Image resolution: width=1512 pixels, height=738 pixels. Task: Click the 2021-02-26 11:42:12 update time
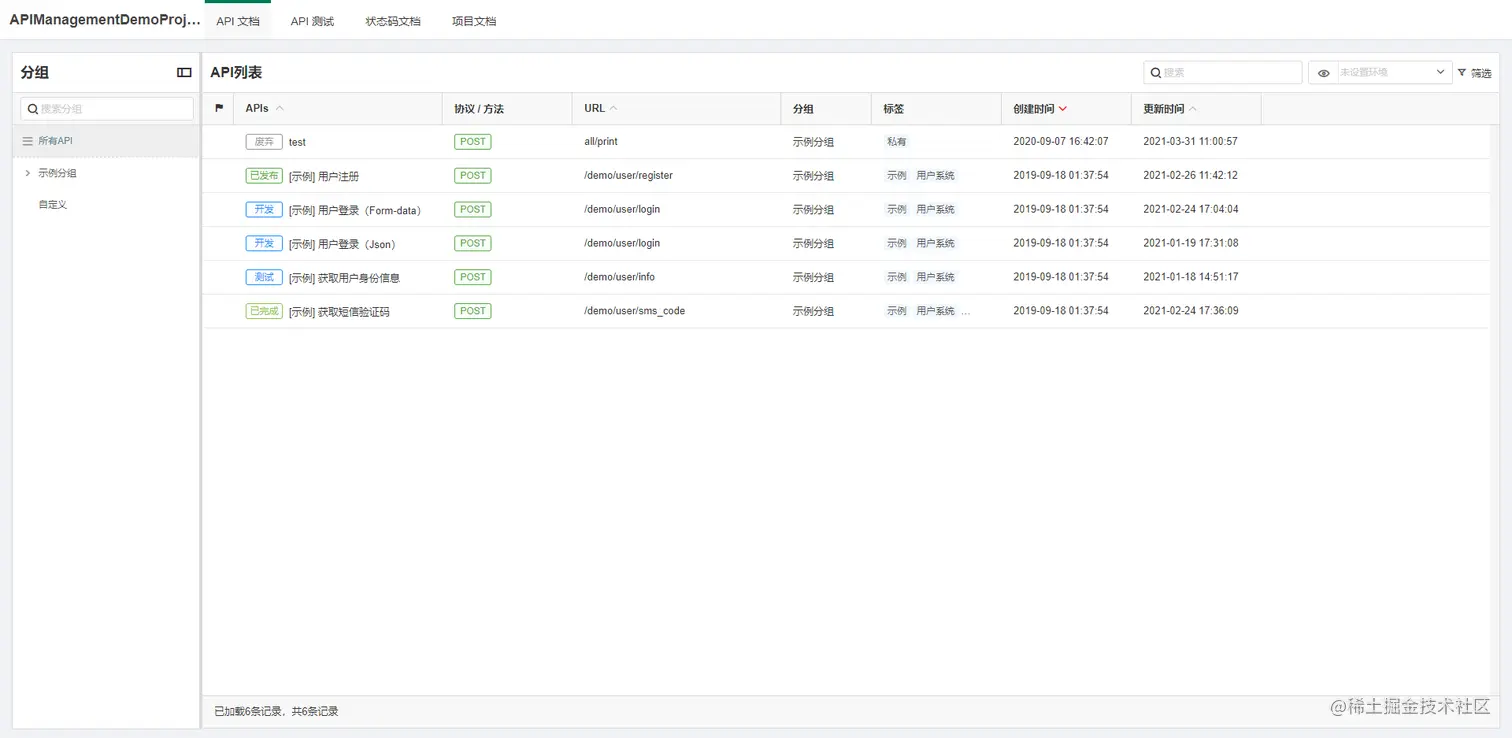coord(1191,176)
